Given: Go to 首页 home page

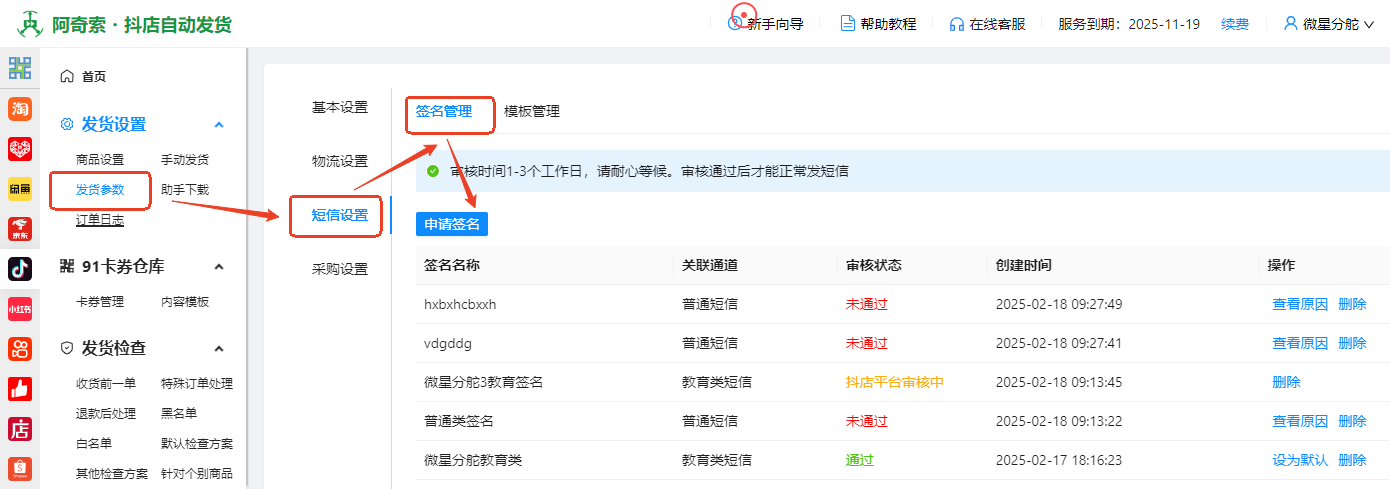Looking at the screenshot, I should pos(94,76).
